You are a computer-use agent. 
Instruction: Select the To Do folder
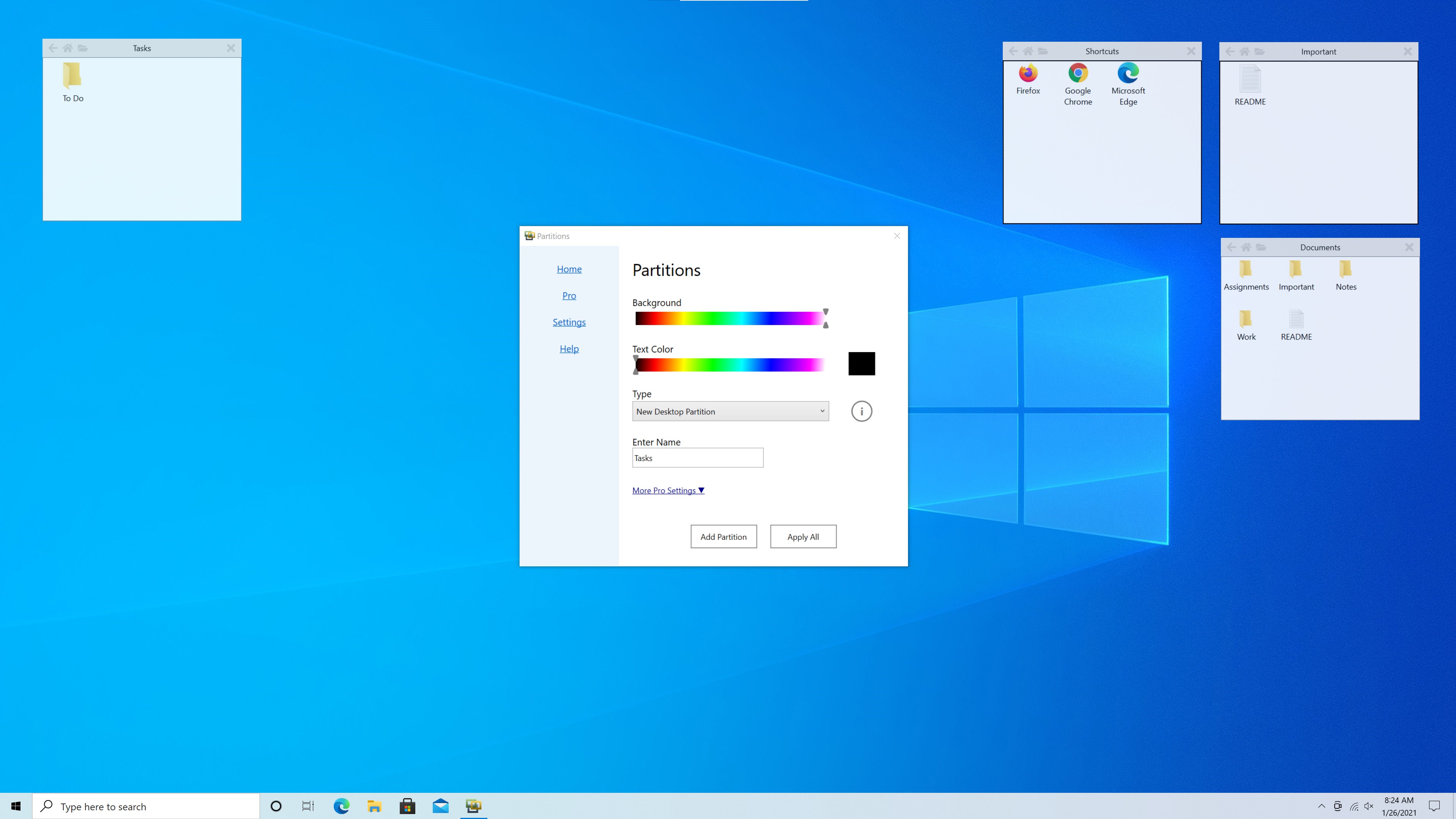(73, 76)
